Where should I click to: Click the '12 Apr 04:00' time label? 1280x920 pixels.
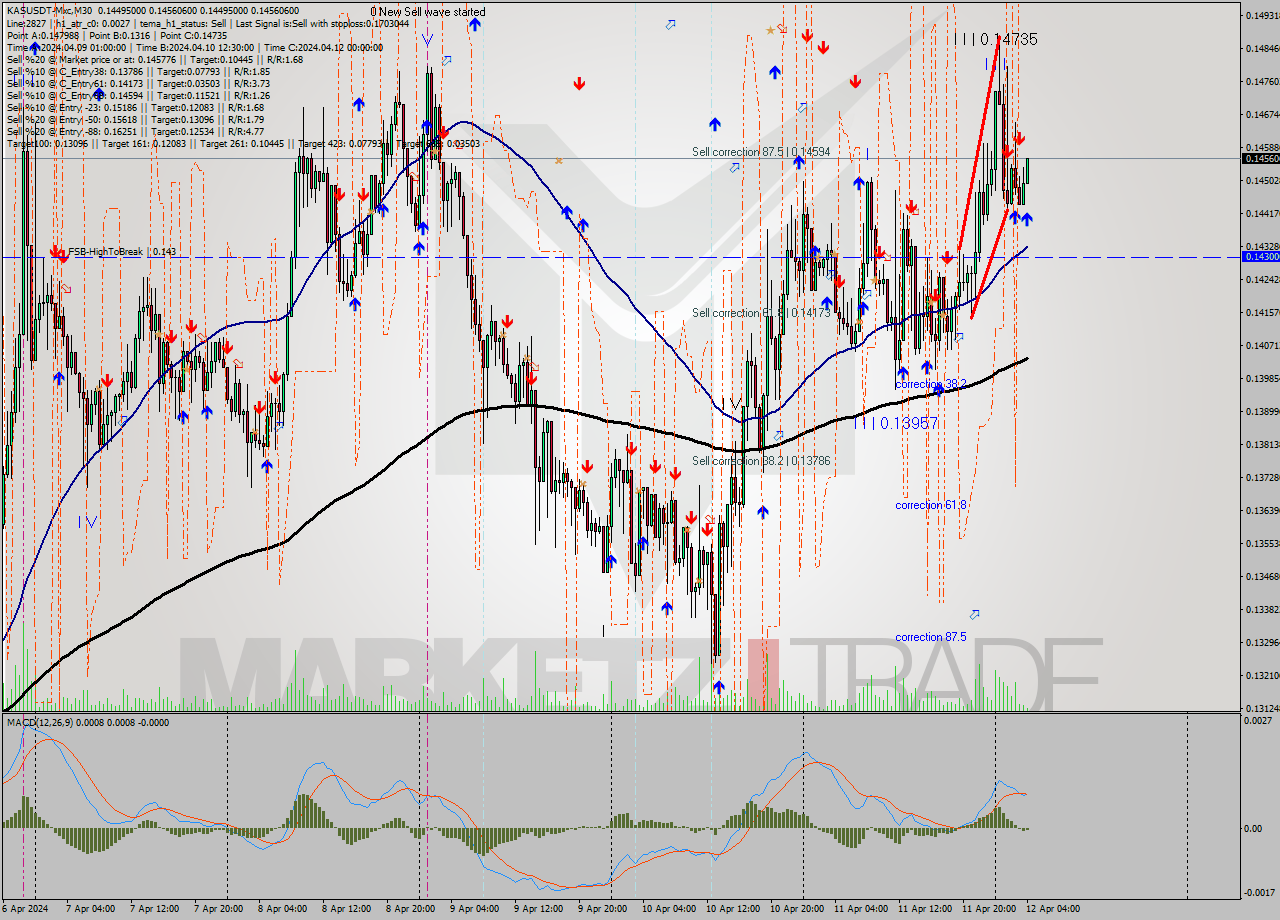1051,909
